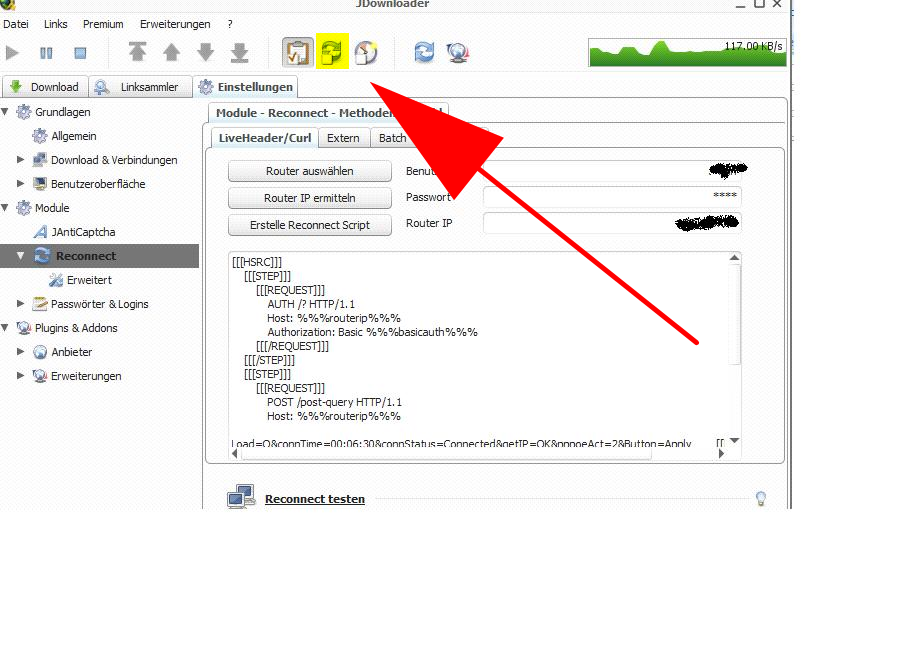Select Passwörter & Logins entry

click(x=99, y=304)
